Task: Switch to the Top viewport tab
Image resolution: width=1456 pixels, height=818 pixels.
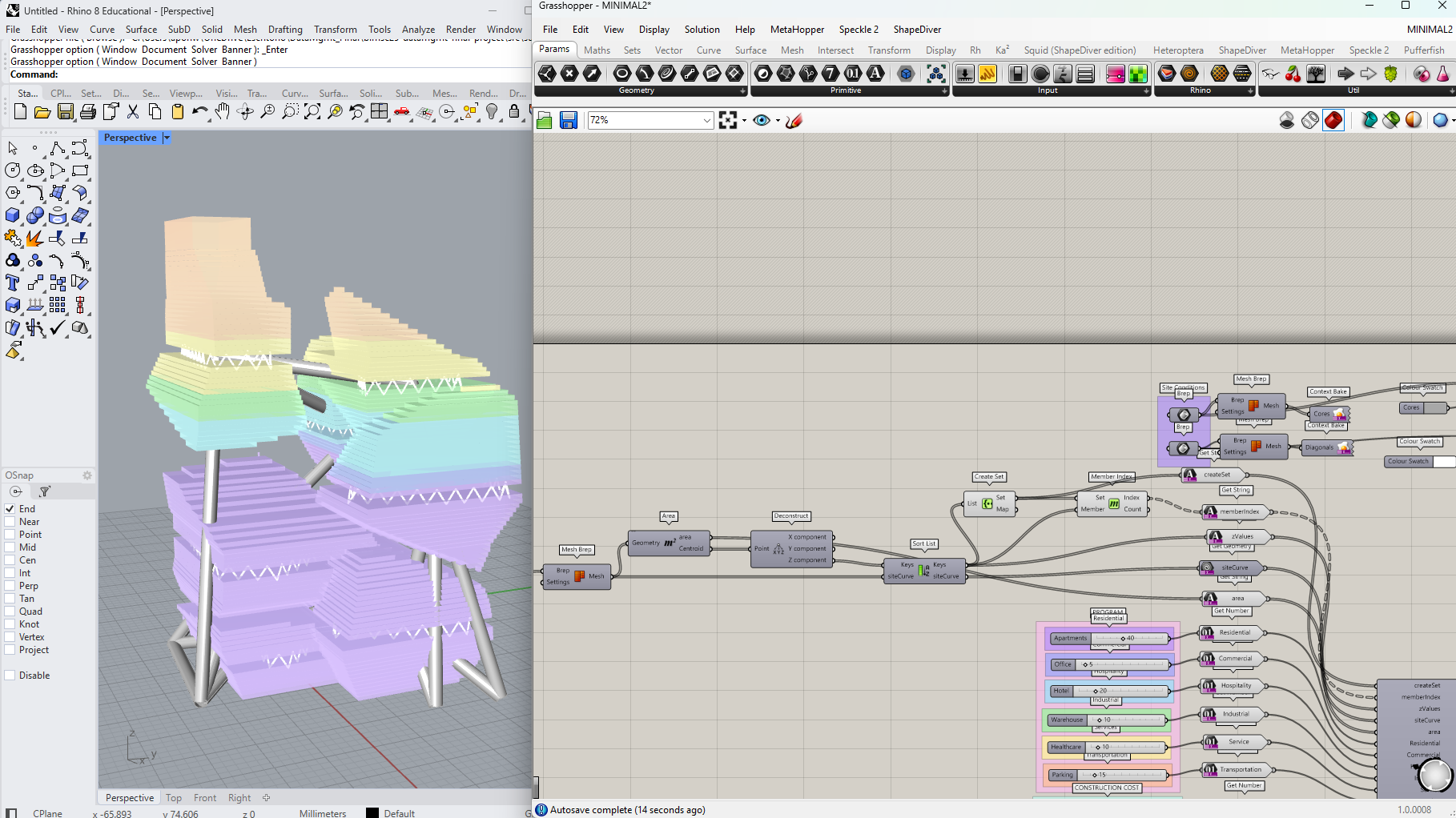Action: [174, 798]
